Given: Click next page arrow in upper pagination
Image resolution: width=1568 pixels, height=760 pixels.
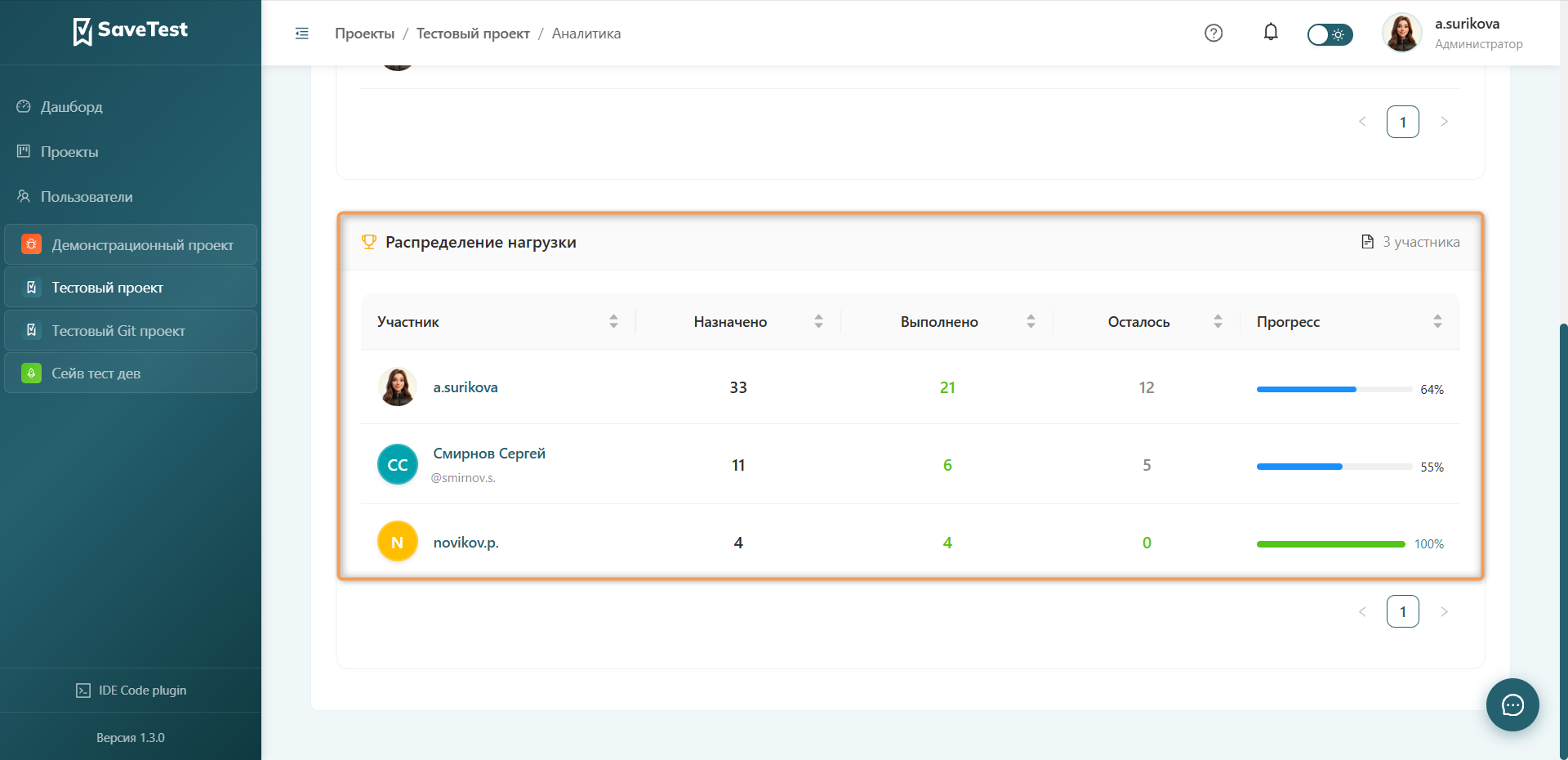Looking at the screenshot, I should click(1444, 122).
